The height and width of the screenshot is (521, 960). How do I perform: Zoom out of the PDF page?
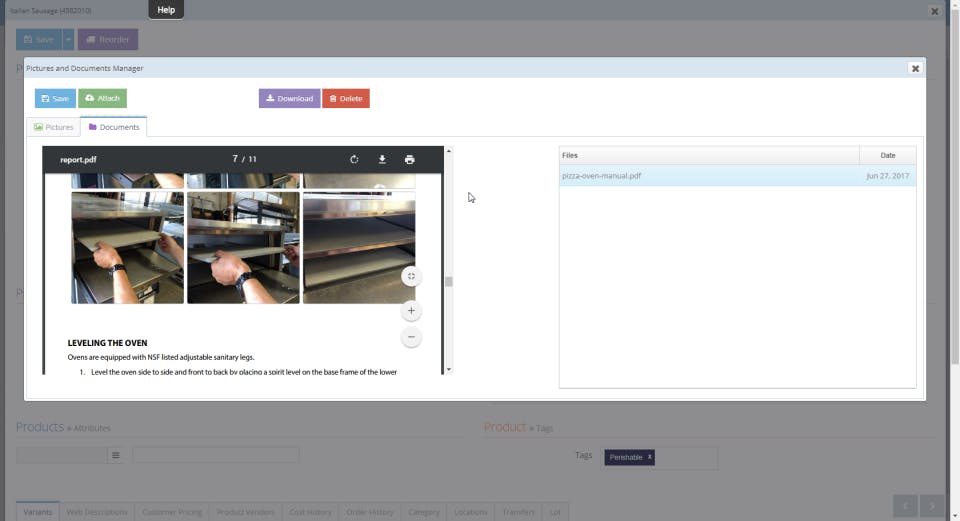[411, 337]
